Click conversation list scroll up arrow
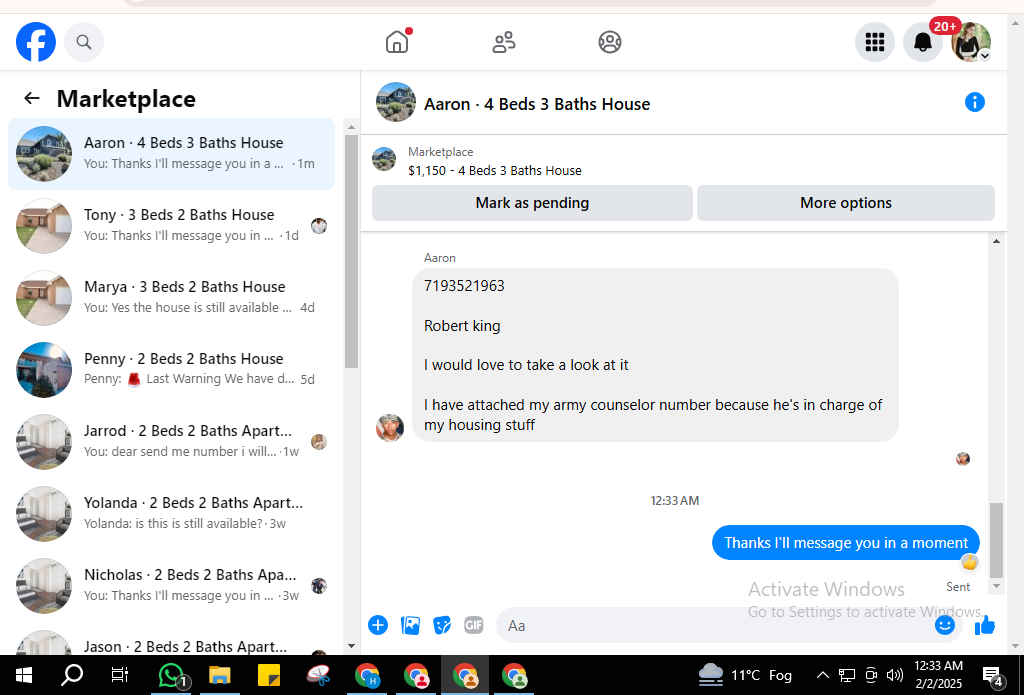The image size is (1024, 695). (351, 127)
